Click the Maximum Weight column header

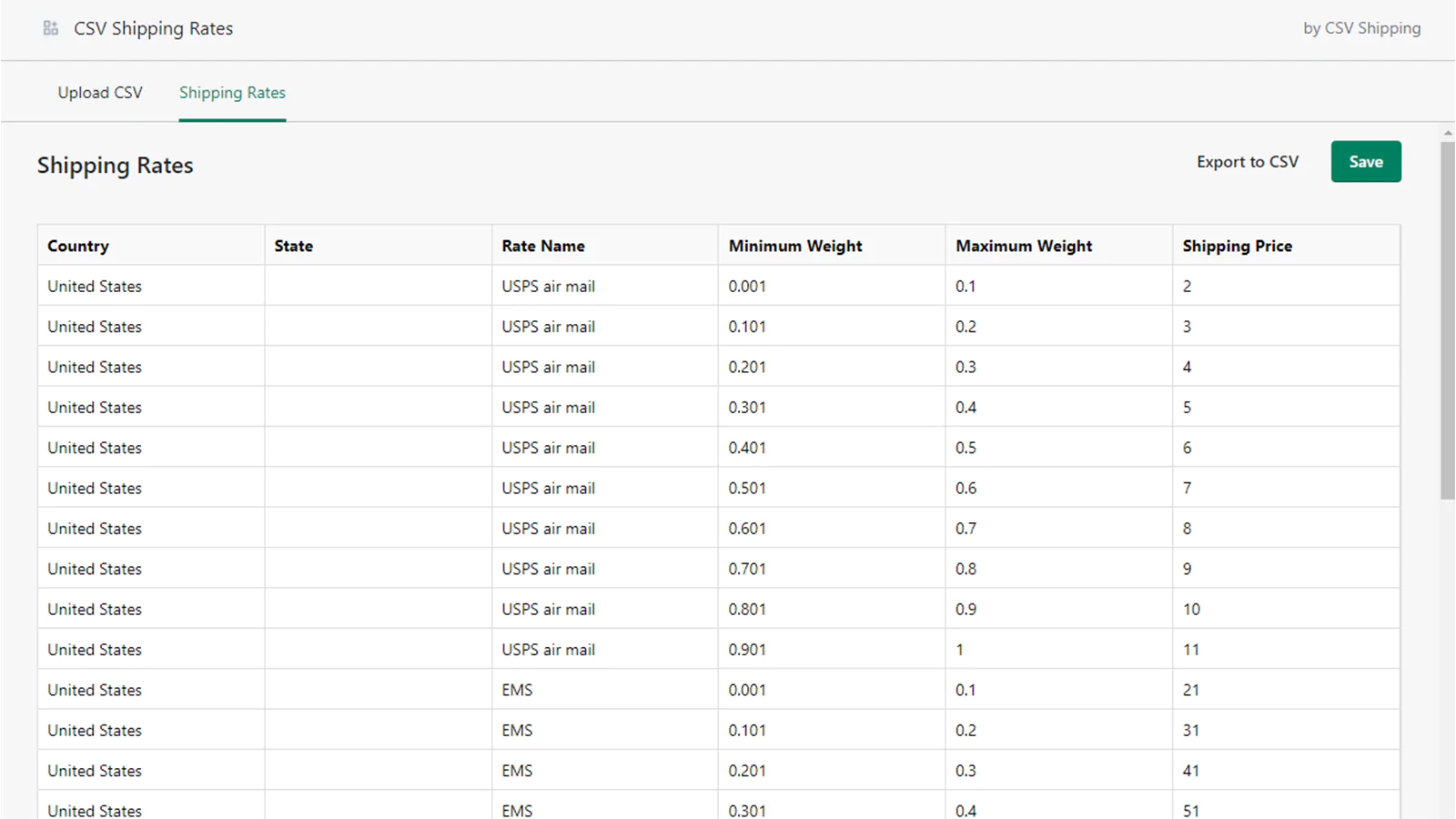click(x=1024, y=246)
